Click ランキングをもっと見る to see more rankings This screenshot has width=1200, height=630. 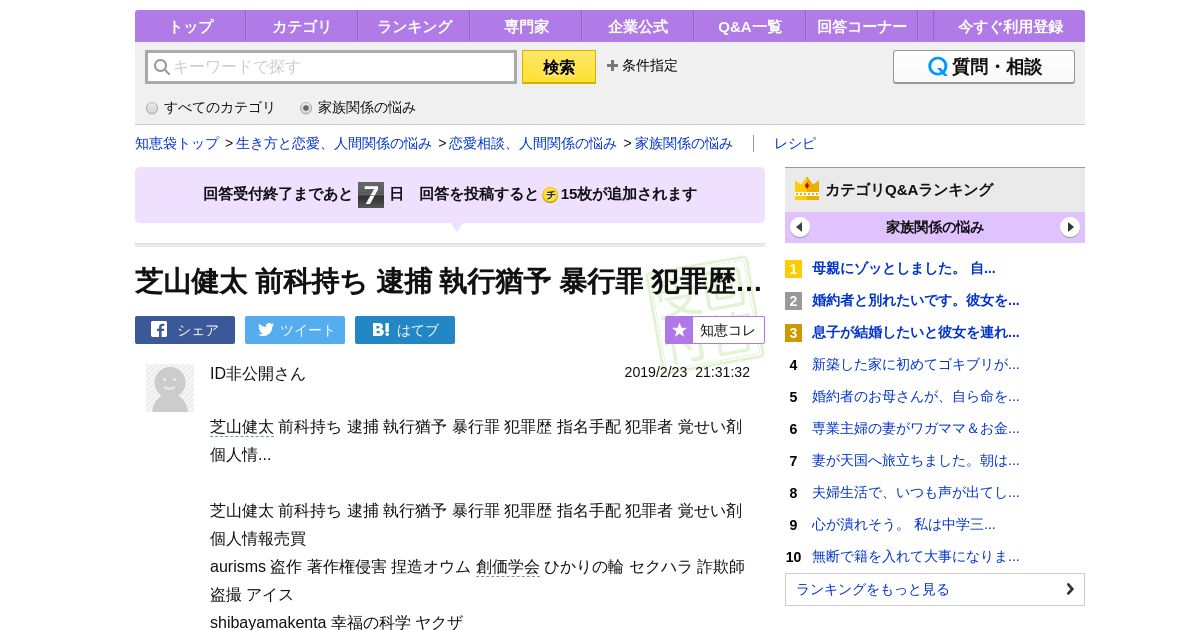[935, 589]
